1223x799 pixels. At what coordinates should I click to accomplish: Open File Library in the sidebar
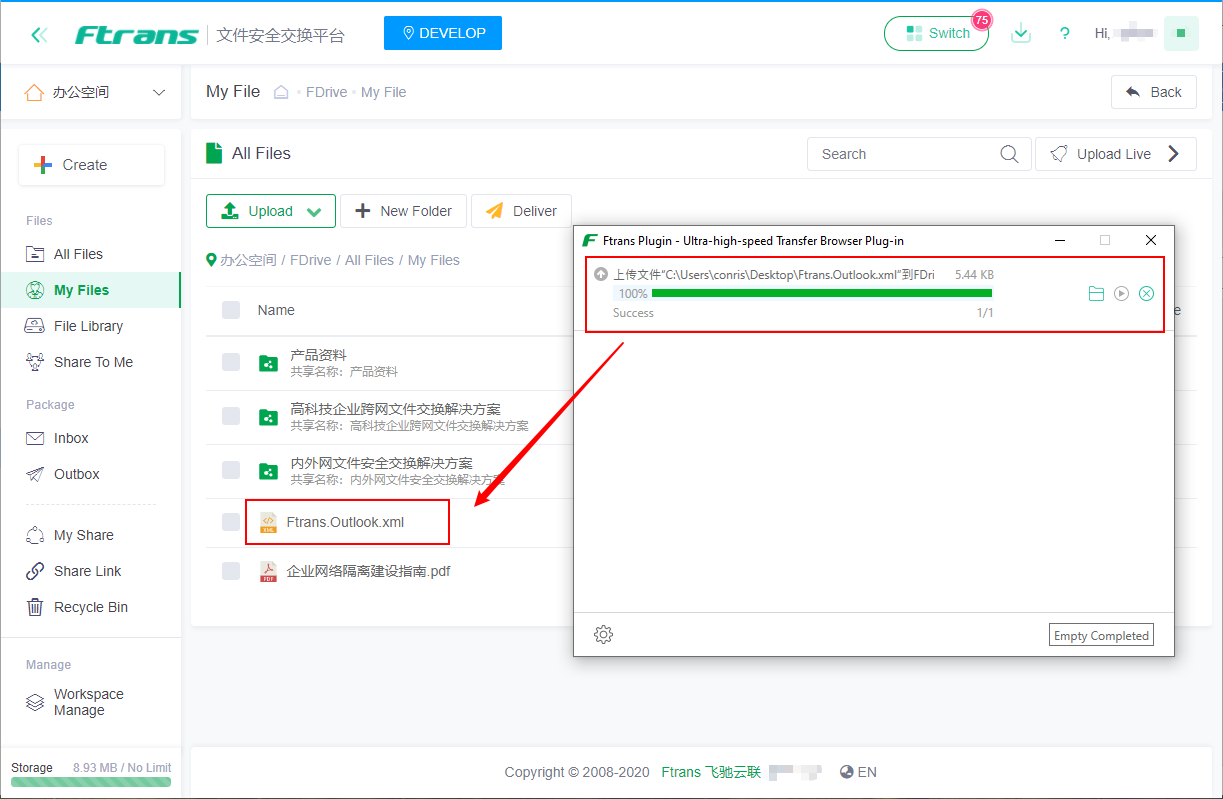(90, 326)
